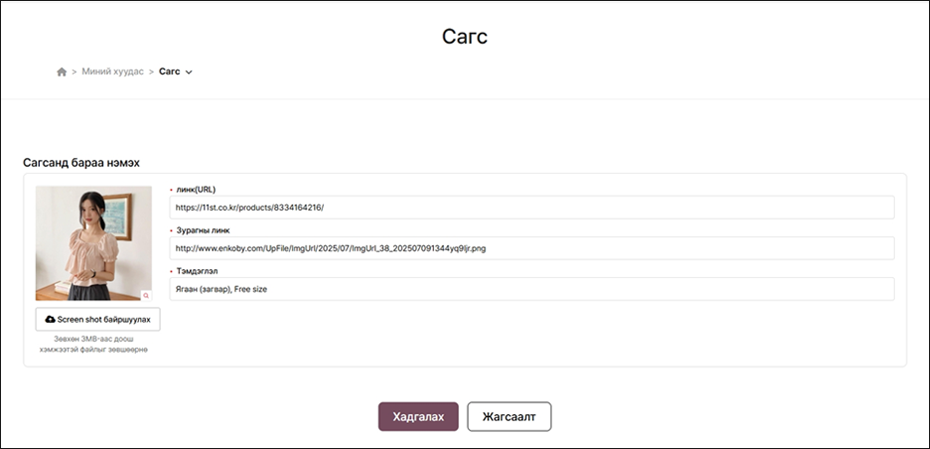Open the Жагсаалт list button

click(509, 416)
